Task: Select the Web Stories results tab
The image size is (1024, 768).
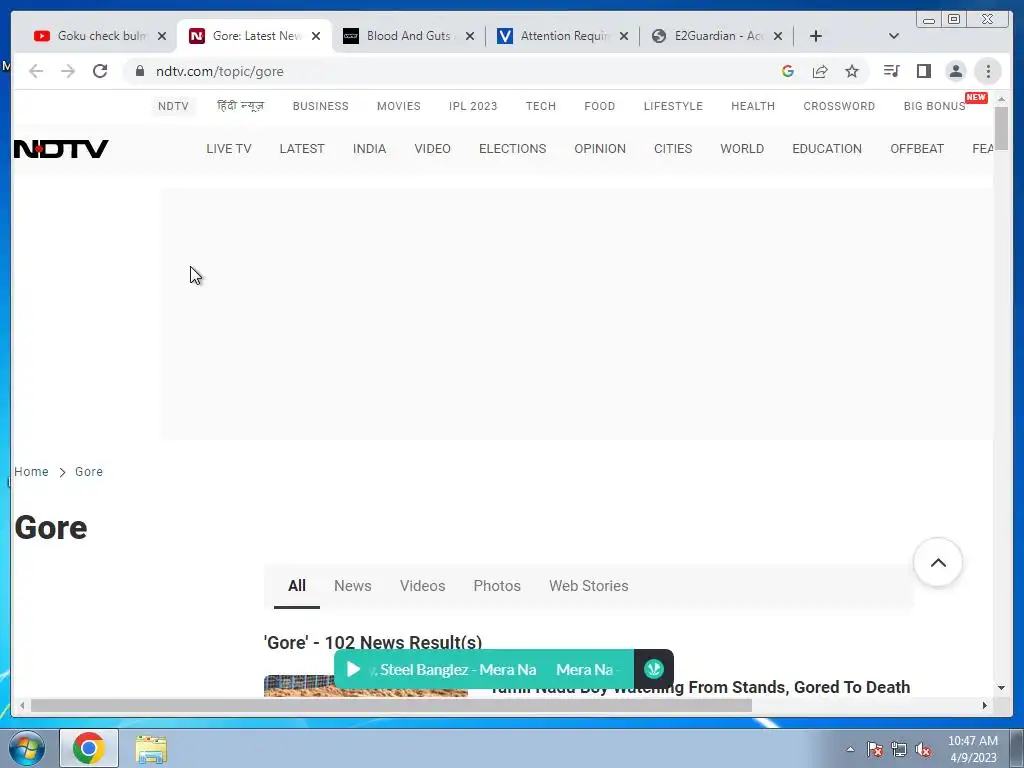Action: 588,586
